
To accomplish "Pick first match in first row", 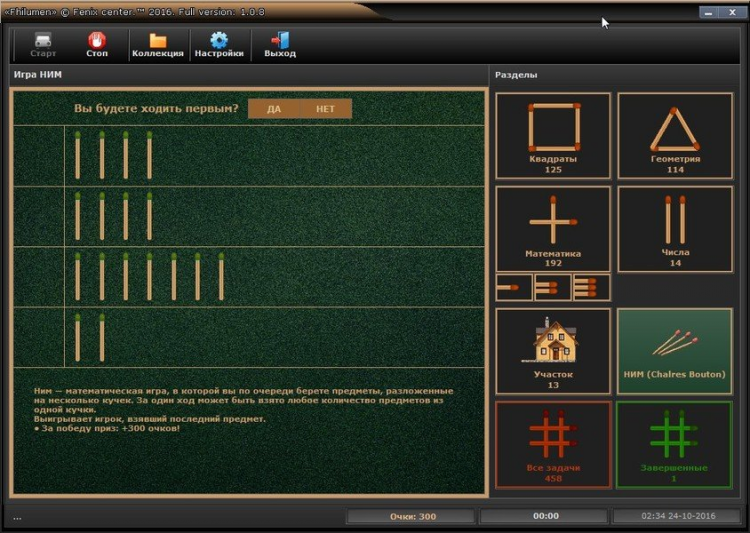I will coord(77,155).
